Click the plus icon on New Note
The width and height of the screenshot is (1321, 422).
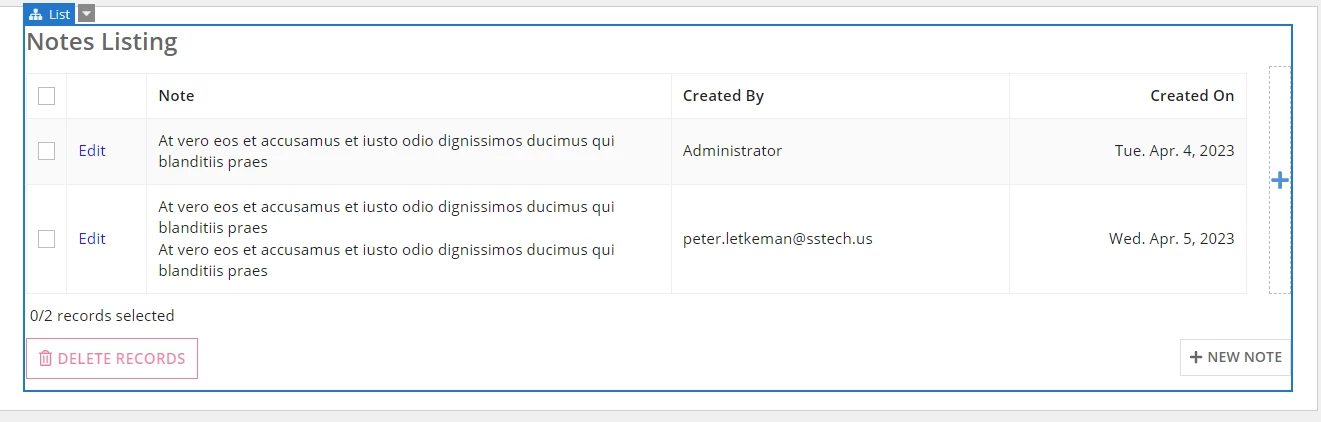1195,357
